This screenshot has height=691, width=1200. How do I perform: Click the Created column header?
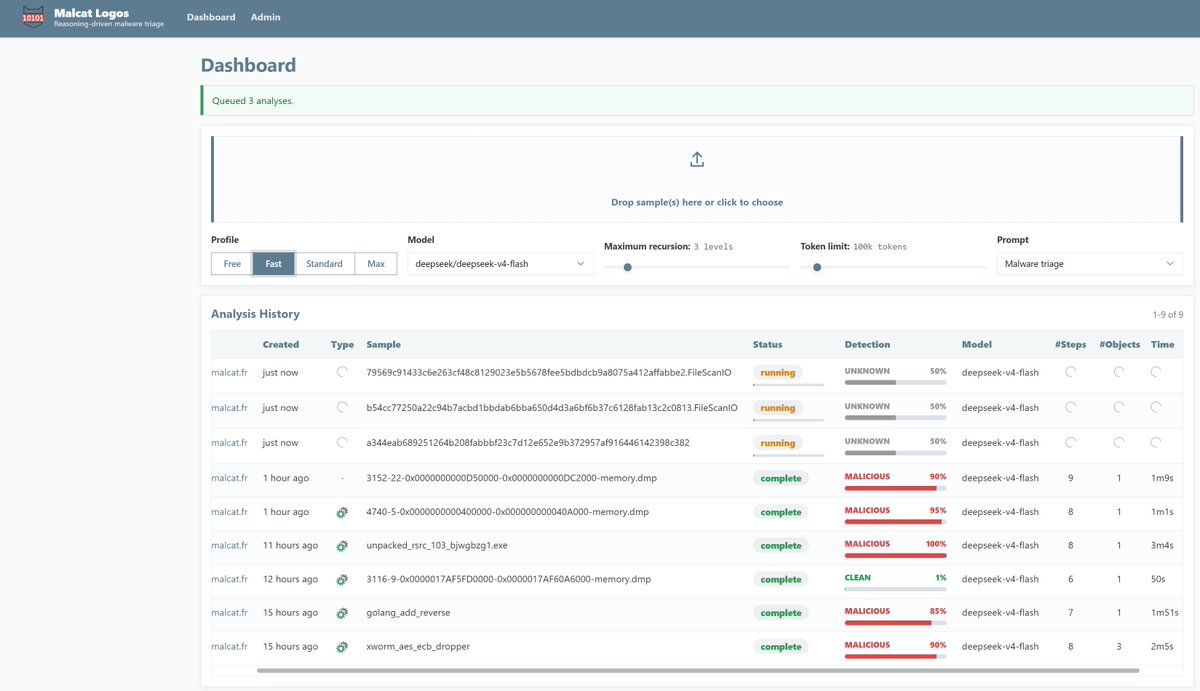(281, 344)
